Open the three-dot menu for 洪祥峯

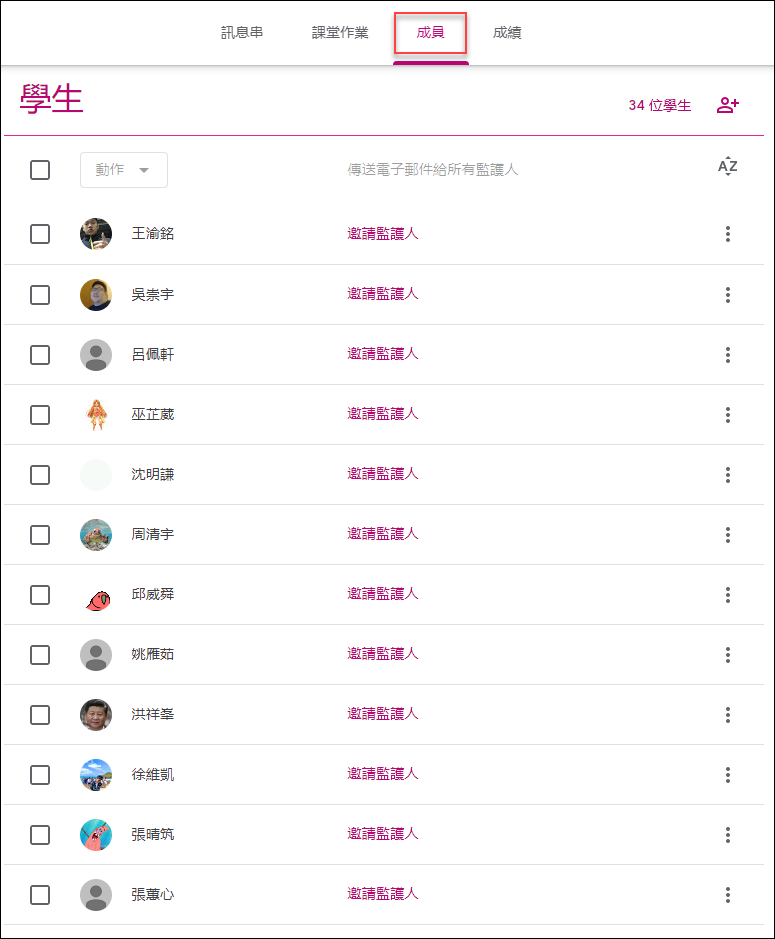728,714
